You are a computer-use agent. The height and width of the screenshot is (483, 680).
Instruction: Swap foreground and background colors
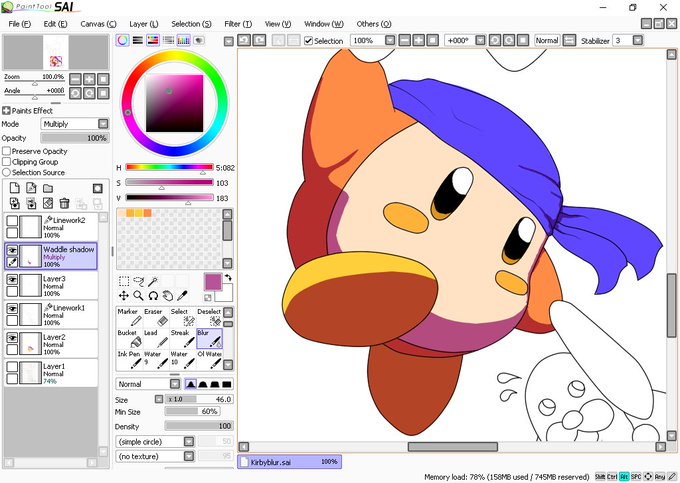[228, 278]
